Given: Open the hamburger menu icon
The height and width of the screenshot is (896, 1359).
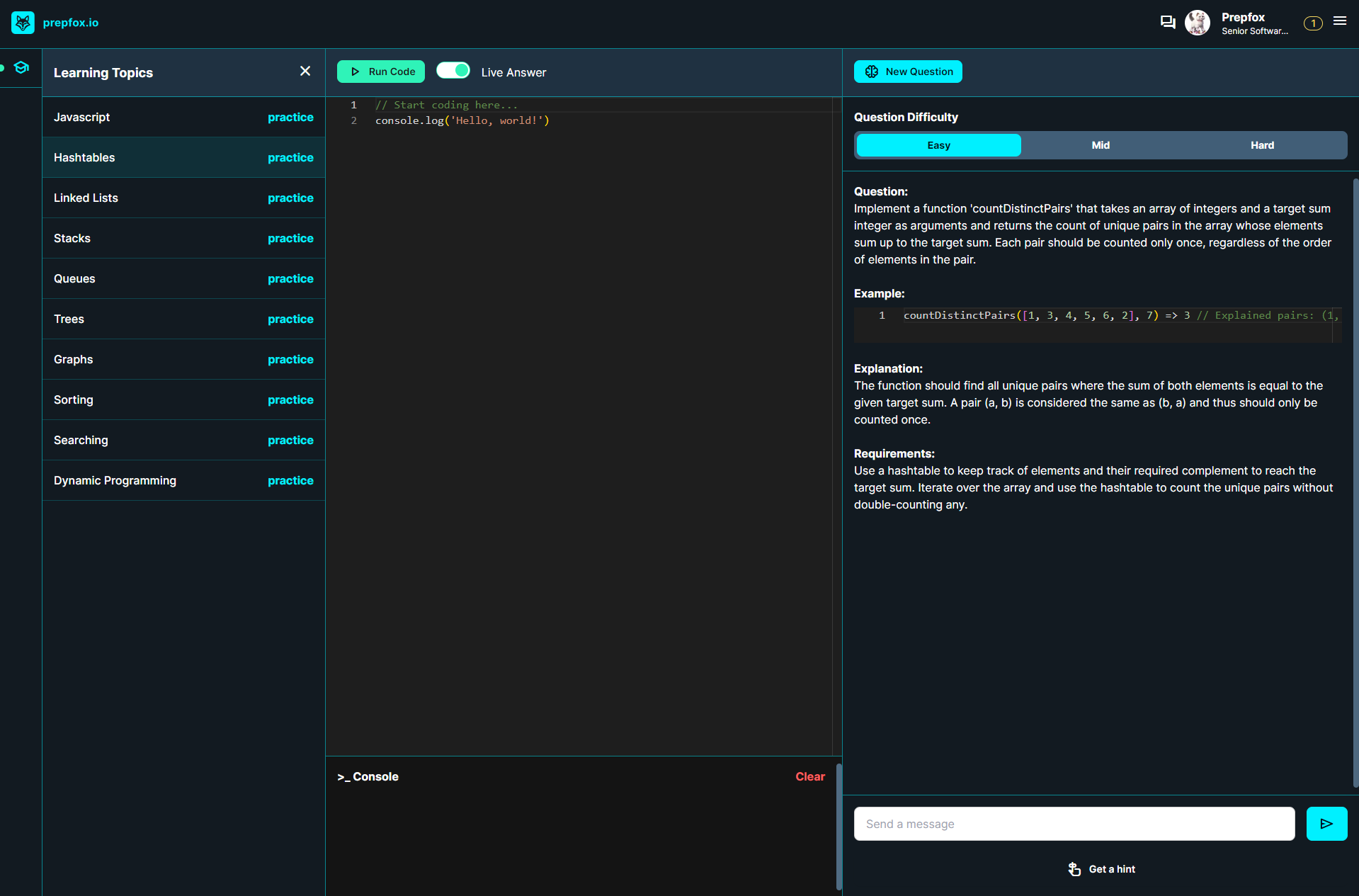Looking at the screenshot, I should 1340,21.
